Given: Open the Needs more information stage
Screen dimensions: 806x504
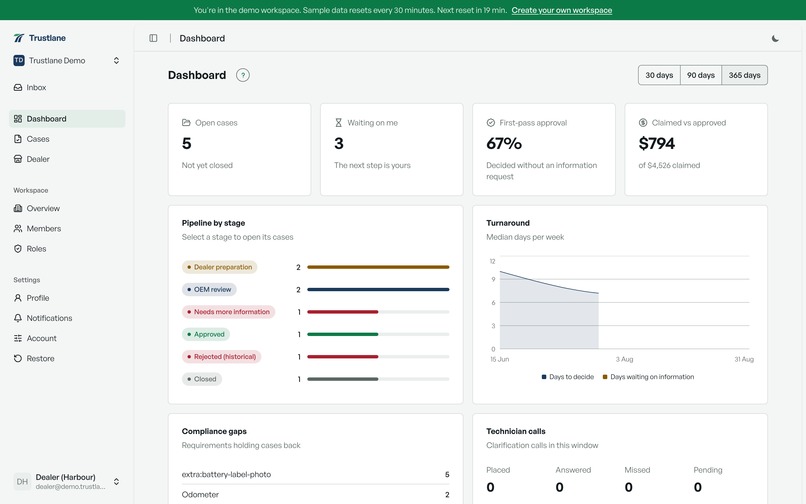Looking at the screenshot, I should click(x=229, y=312).
